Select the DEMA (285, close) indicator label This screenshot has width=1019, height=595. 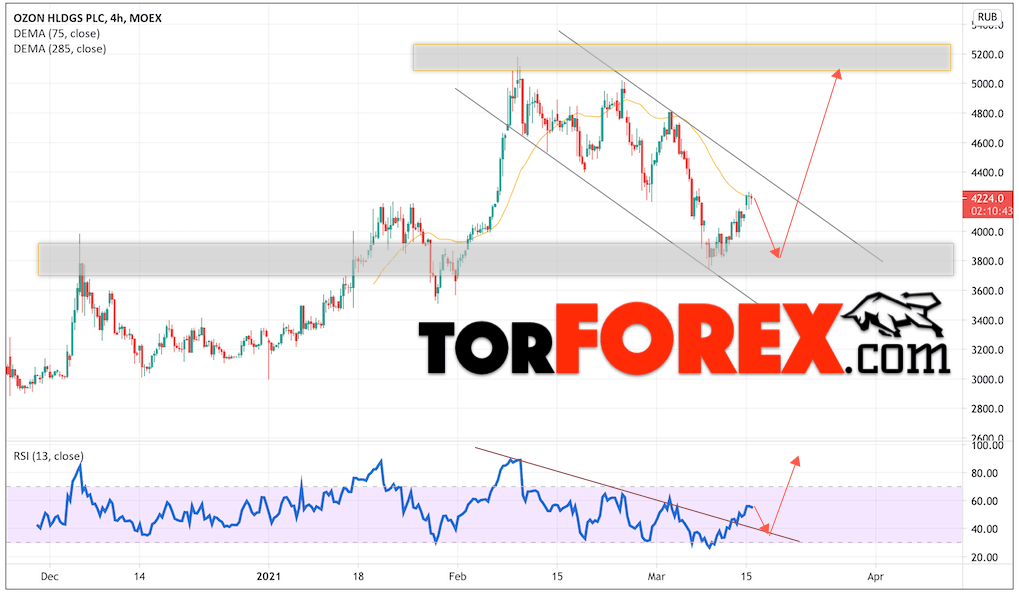pyautogui.click(x=60, y=49)
